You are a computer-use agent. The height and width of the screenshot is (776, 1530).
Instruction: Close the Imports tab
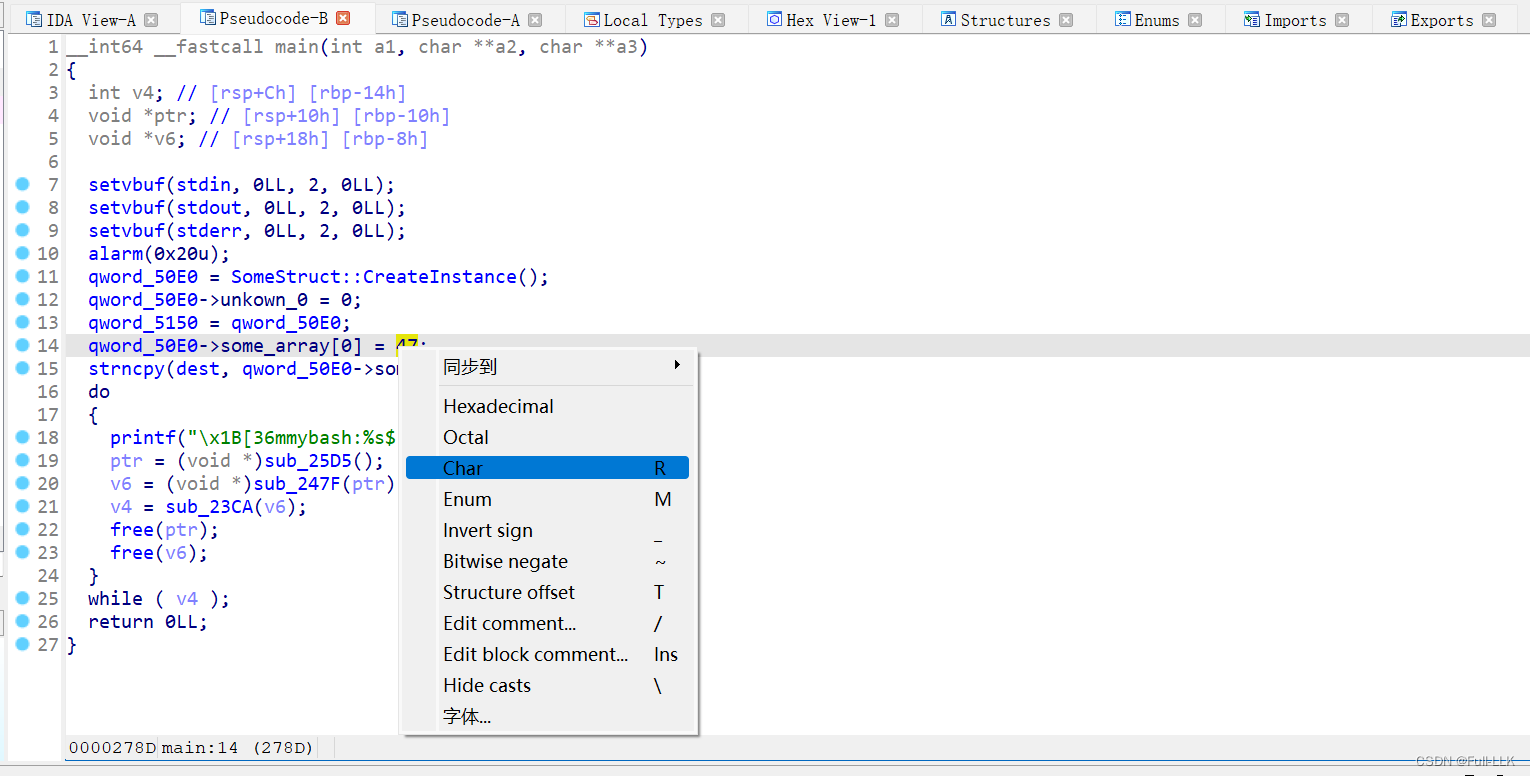click(x=1342, y=20)
